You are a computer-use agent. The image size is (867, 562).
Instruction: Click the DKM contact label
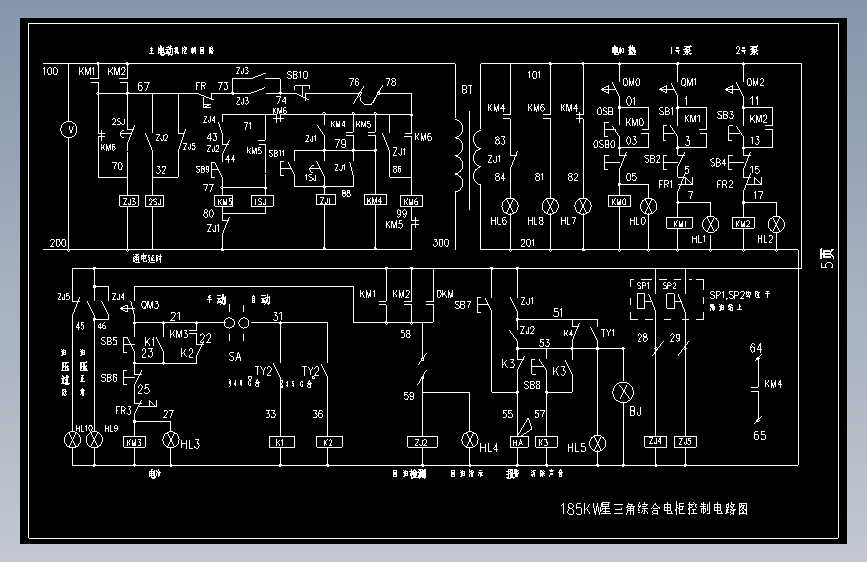[445, 294]
